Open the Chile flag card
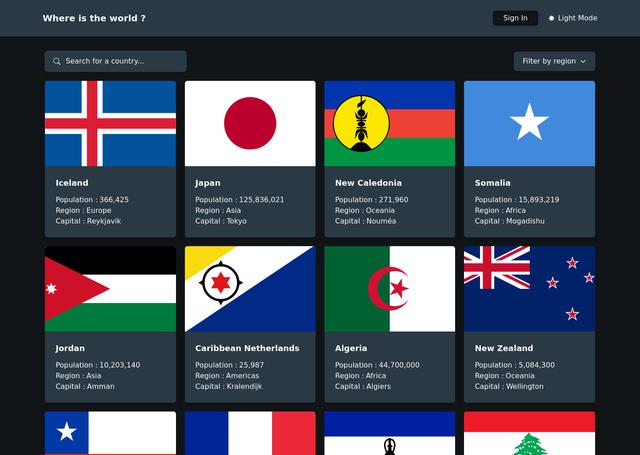Viewport: 640px width, 455px height. (110, 435)
